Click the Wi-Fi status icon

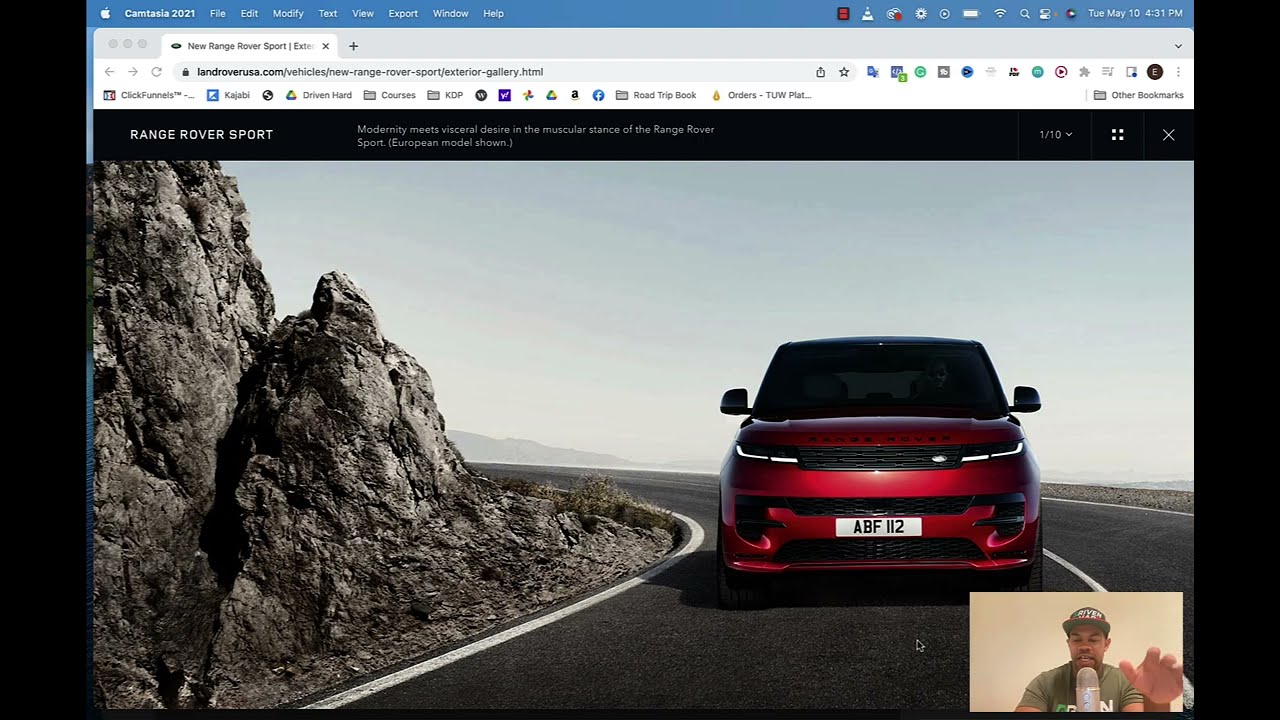1000,13
